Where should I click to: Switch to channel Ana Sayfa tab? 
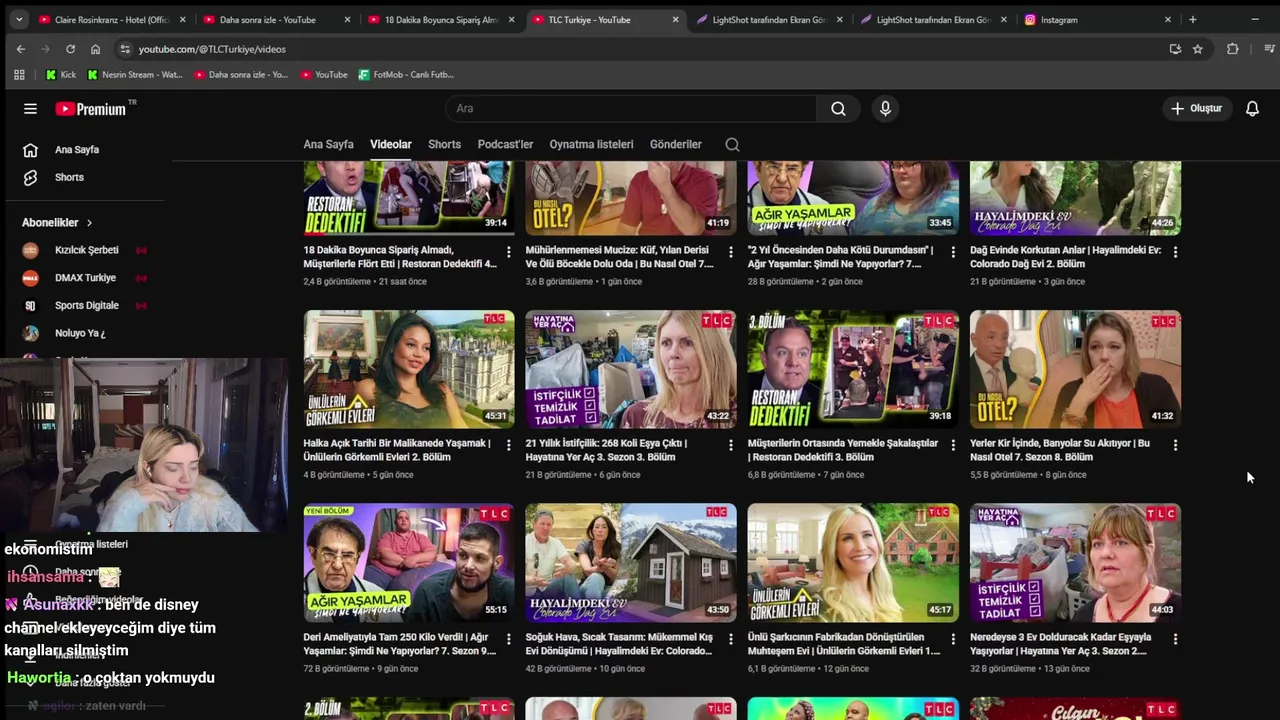tap(328, 144)
